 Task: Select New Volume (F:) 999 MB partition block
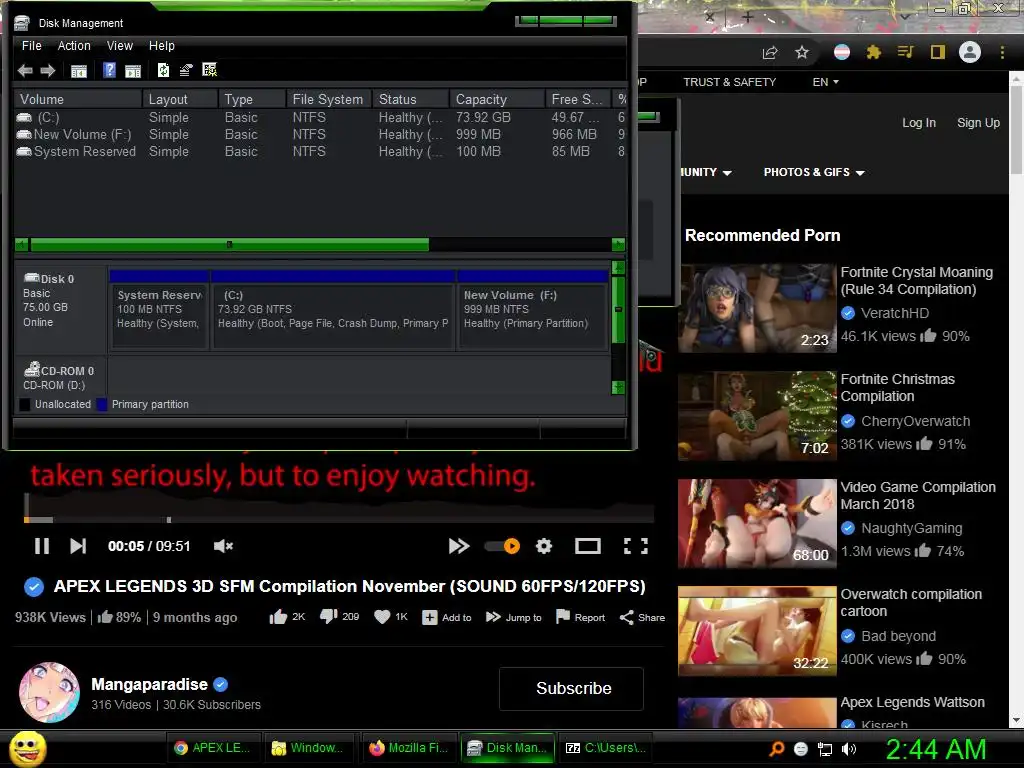click(533, 311)
